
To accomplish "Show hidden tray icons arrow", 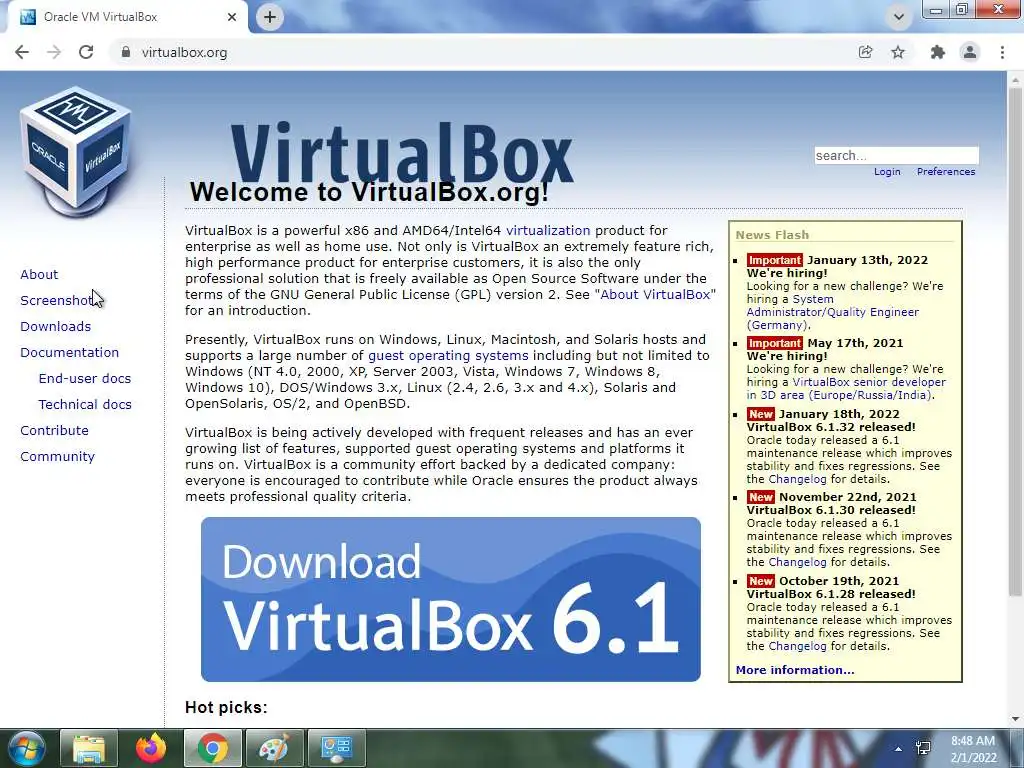I will (899, 749).
